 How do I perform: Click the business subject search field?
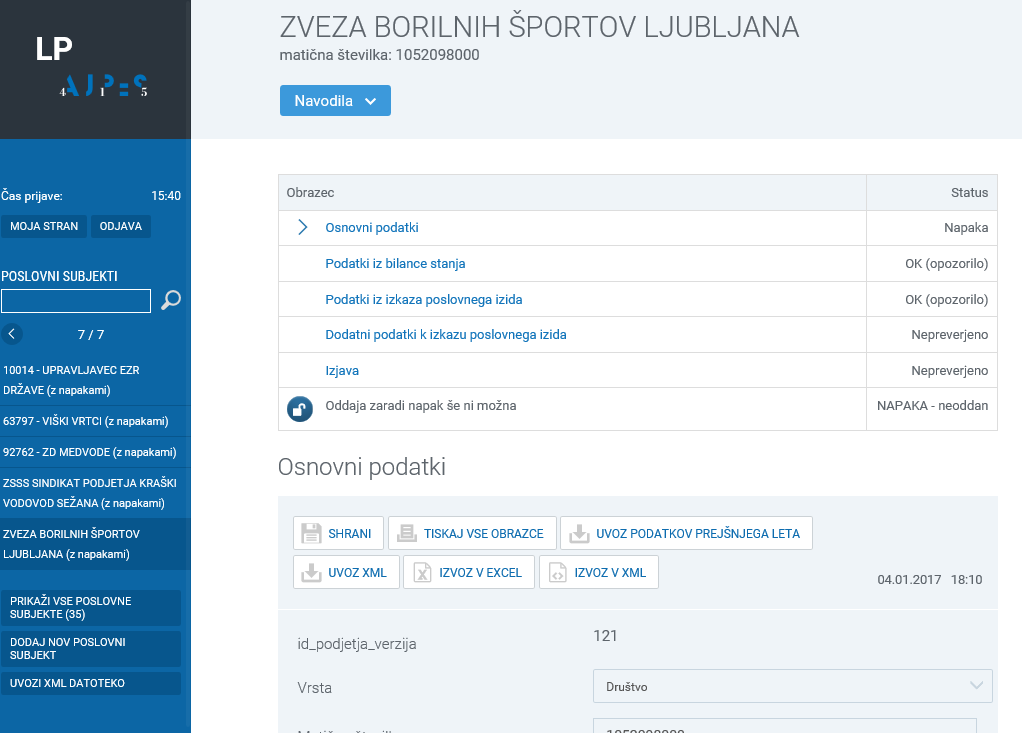tap(76, 301)
